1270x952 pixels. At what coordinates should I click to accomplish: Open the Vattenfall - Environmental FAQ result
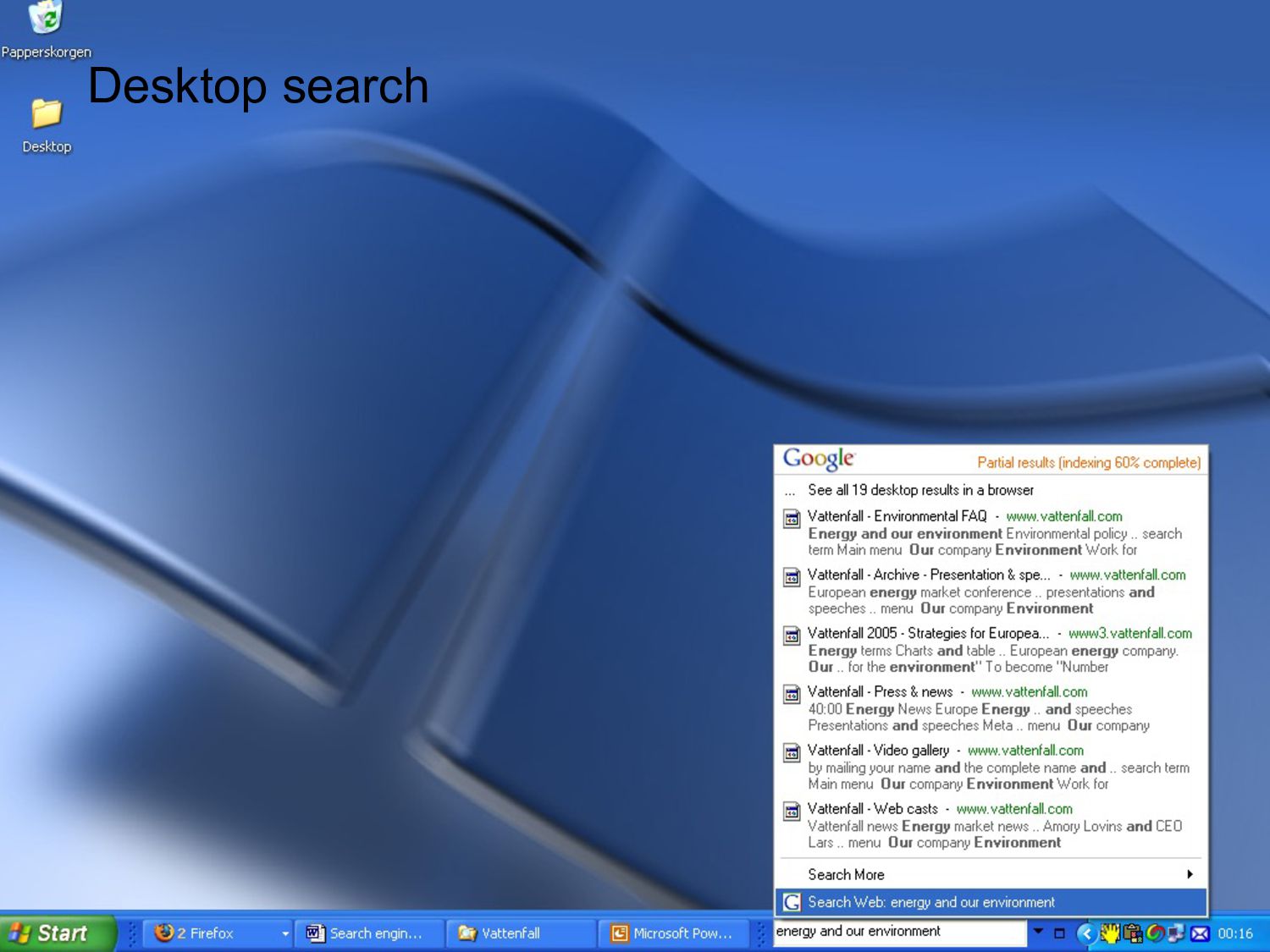tap(897, 516)
